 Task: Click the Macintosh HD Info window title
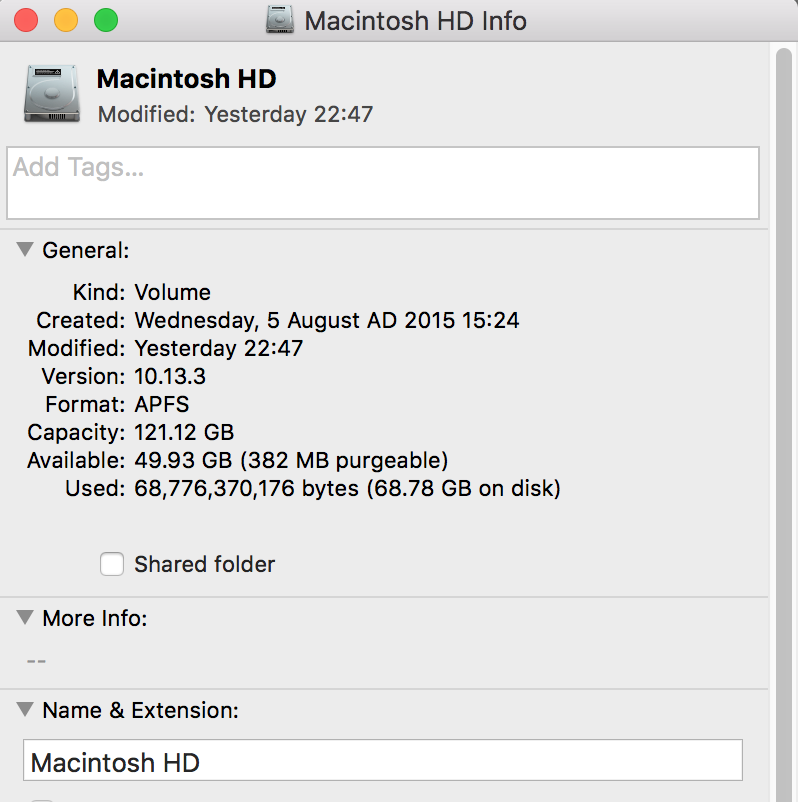[x=415, y=21]
